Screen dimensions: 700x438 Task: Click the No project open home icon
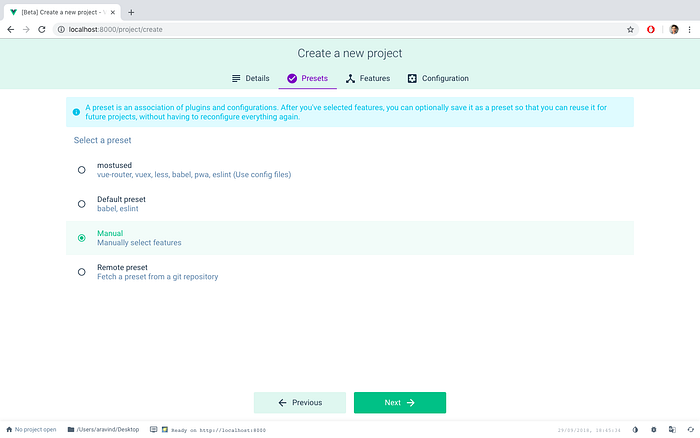pos(9,430)
